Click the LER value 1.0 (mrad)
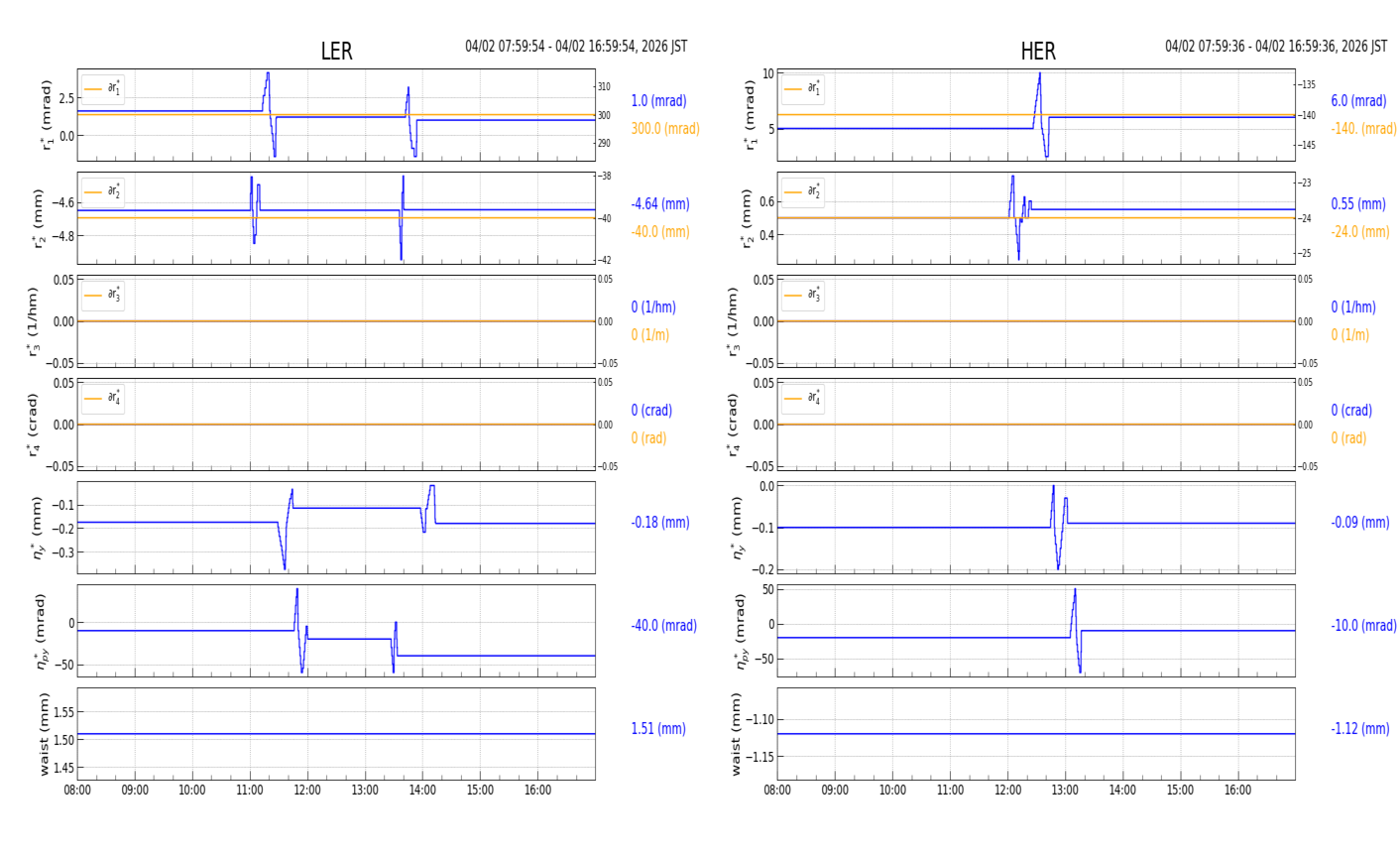The height and width of the screenshot is (857, 1400). click(x=658, y=101)
